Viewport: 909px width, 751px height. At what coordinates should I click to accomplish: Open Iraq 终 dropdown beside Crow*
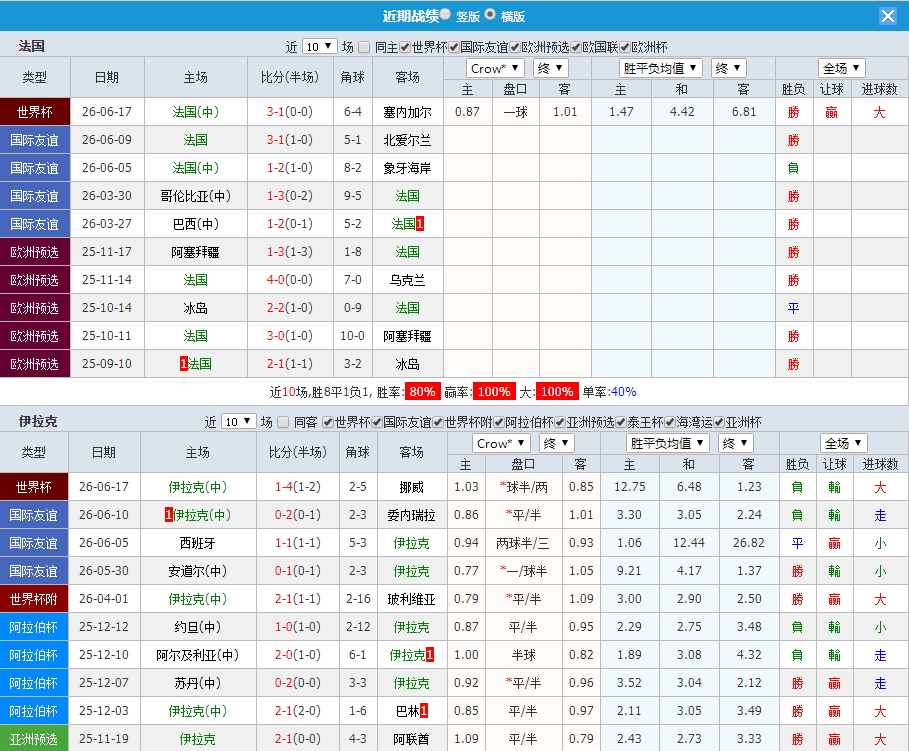[557, 444]
